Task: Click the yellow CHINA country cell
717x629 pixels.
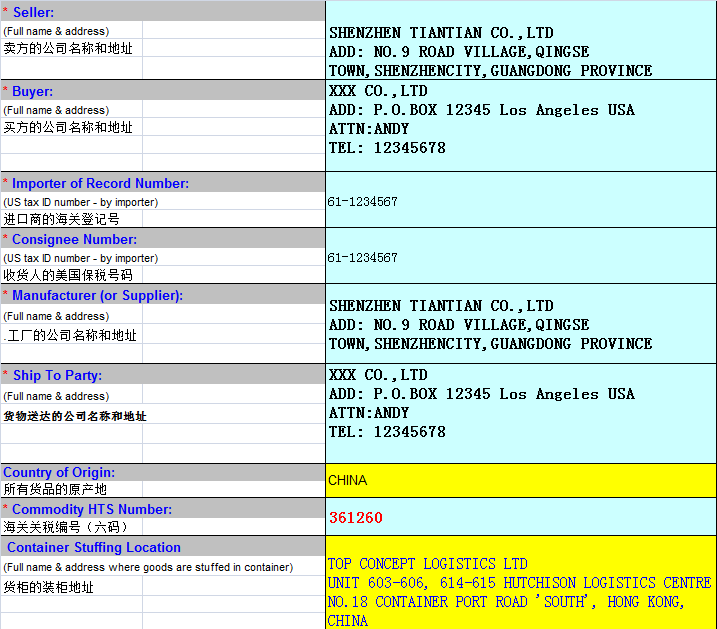Action: click(x=521, y=480)
